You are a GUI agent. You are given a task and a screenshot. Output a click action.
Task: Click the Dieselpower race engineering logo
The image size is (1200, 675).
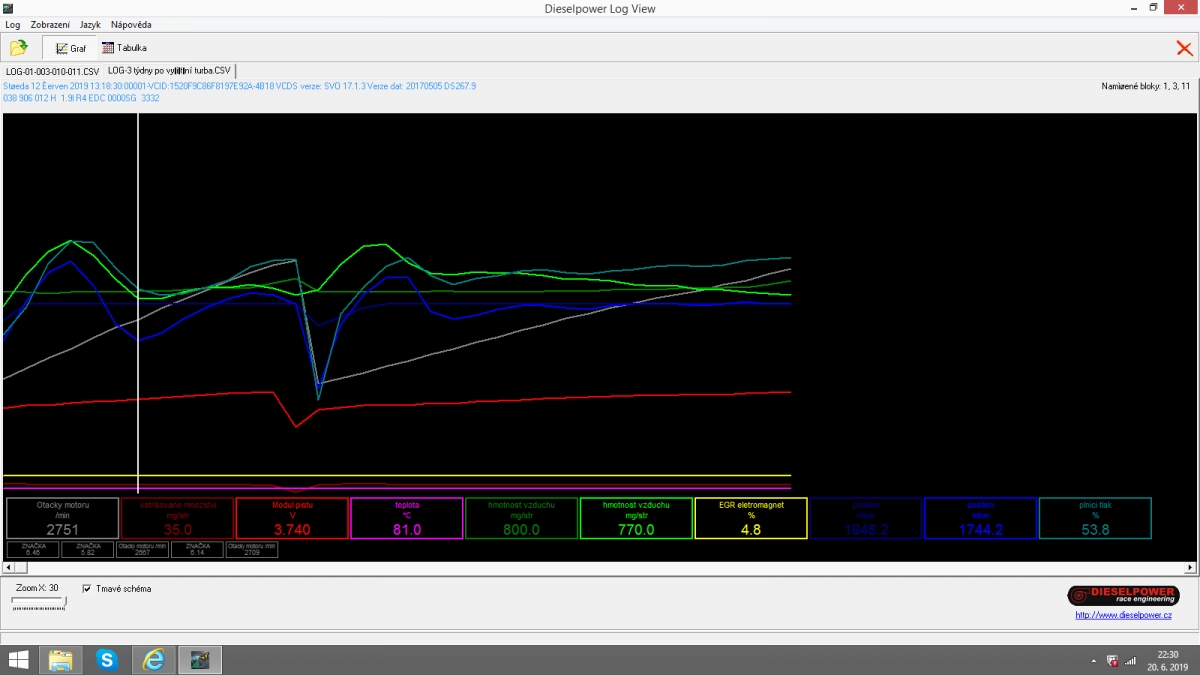1121,595
